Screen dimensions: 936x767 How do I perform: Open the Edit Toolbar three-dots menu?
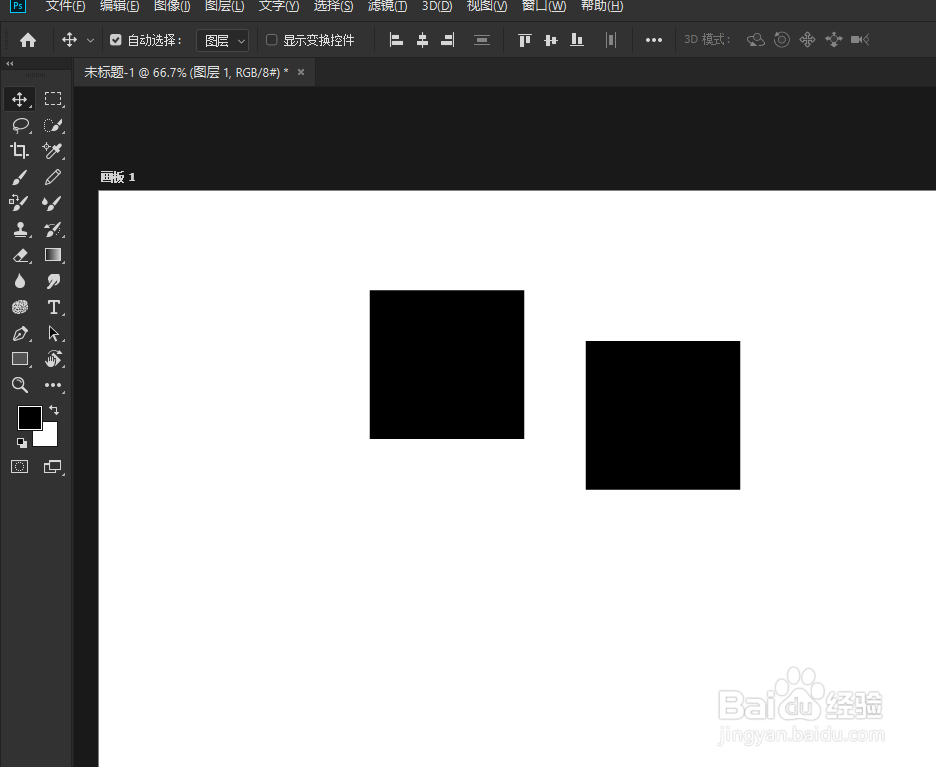[53, 385]
